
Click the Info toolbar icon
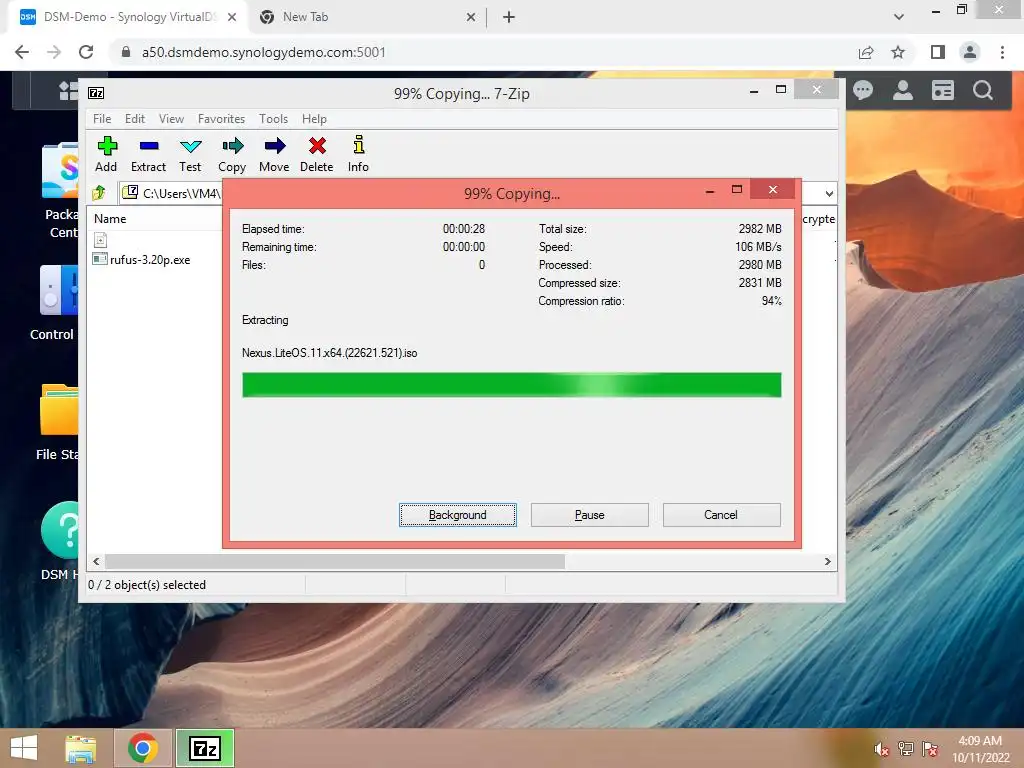coord(358,154)
